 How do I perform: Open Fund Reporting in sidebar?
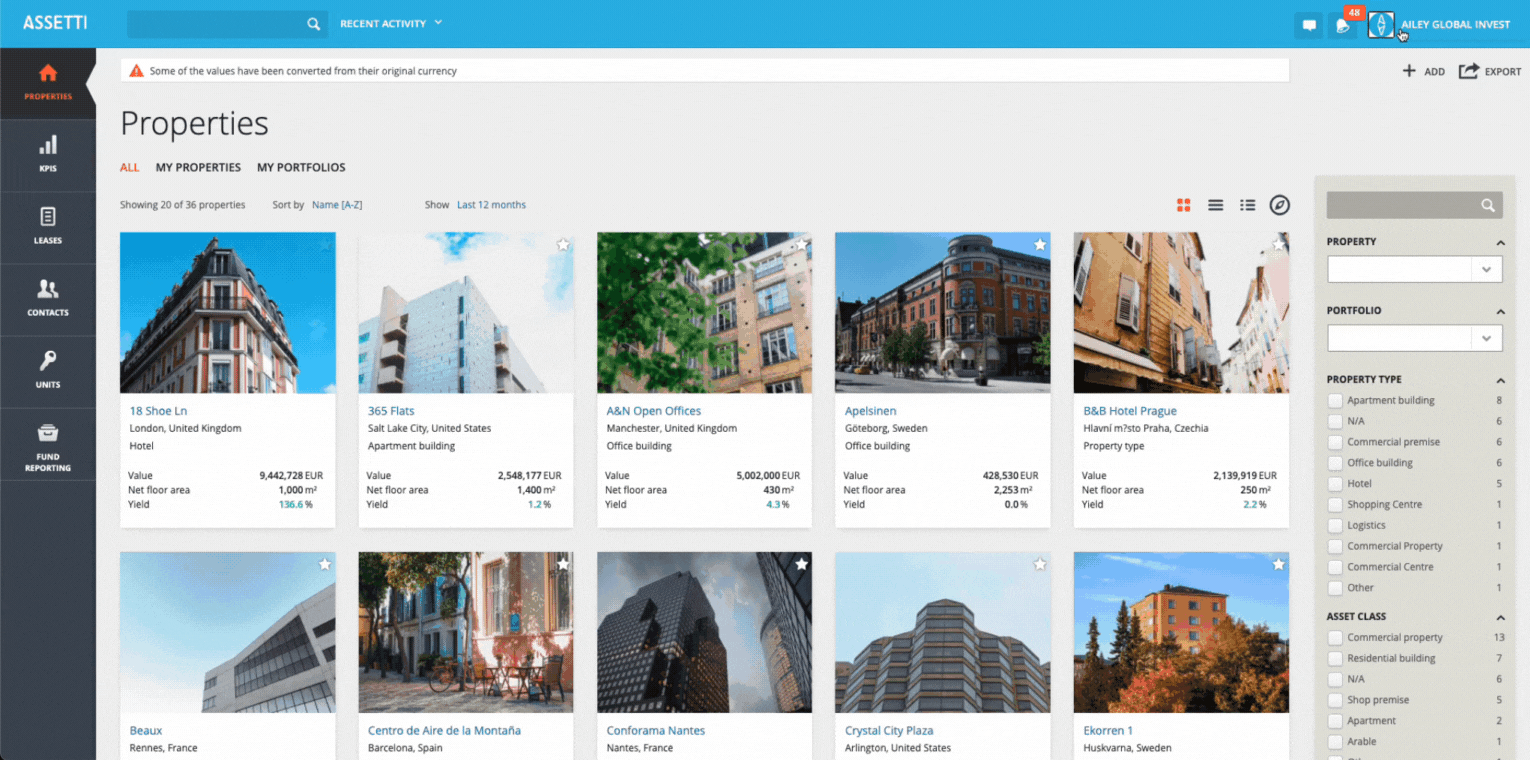point(48,445)
